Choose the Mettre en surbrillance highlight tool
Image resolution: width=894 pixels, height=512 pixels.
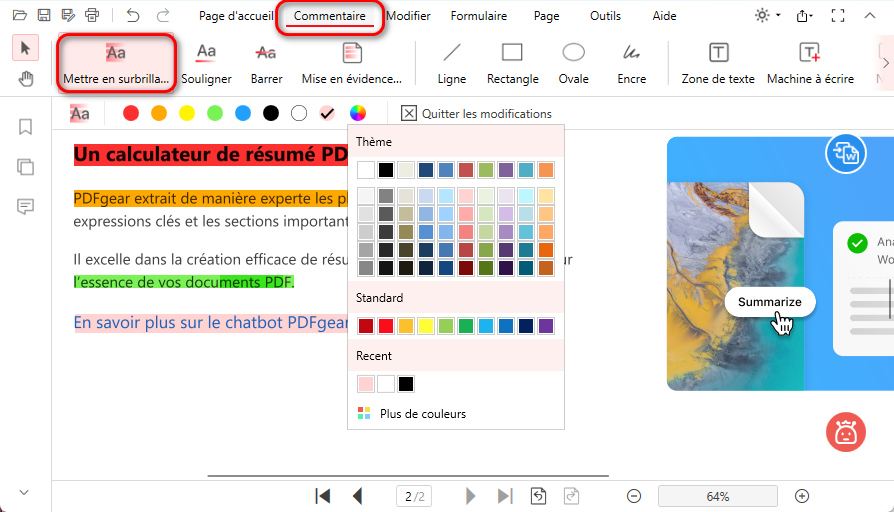point(116,63)
